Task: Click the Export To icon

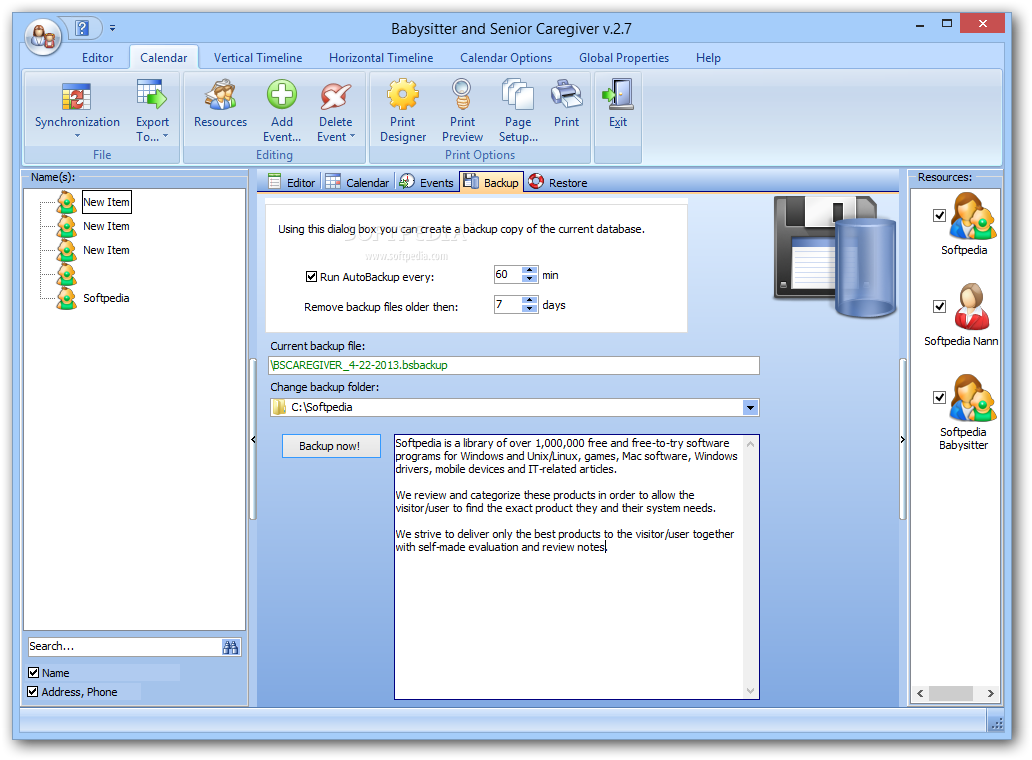Action: pyautogui.click(x=153, y=95)
